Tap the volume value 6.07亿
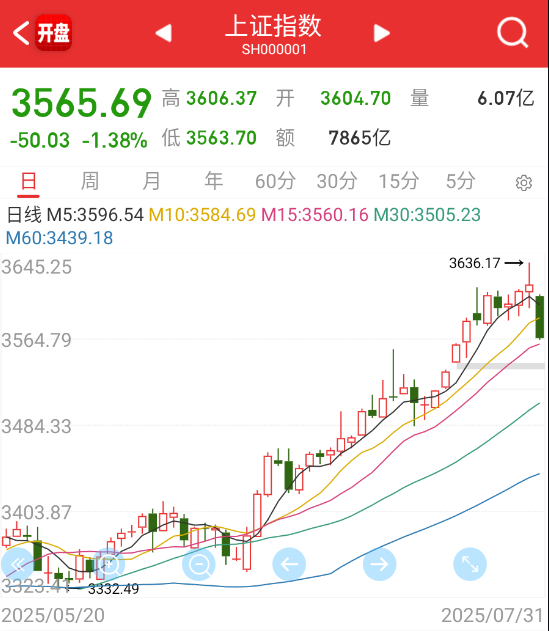Screen dimensions: 549x631 coord(506,99)
